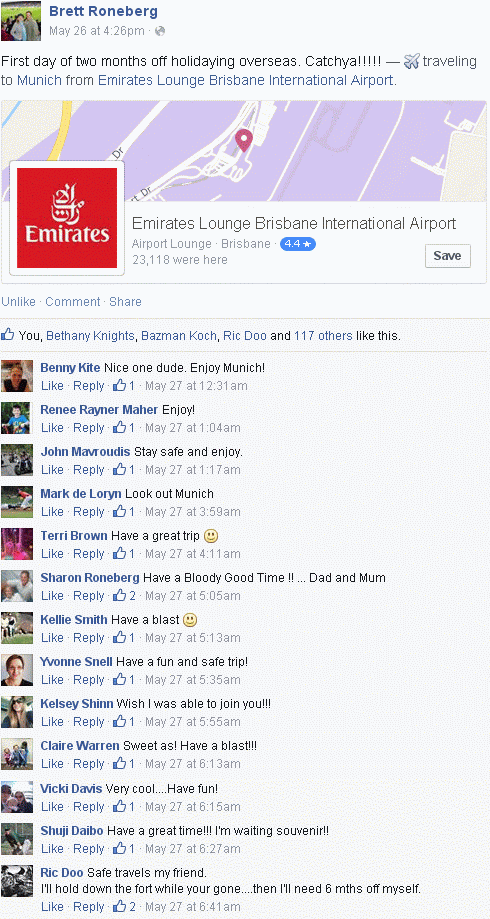Share the post

(x=125, y=302)
